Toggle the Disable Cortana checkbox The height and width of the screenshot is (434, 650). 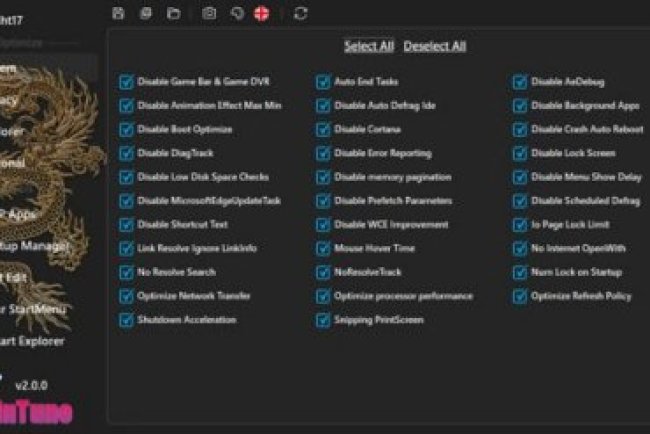[323, 129]
